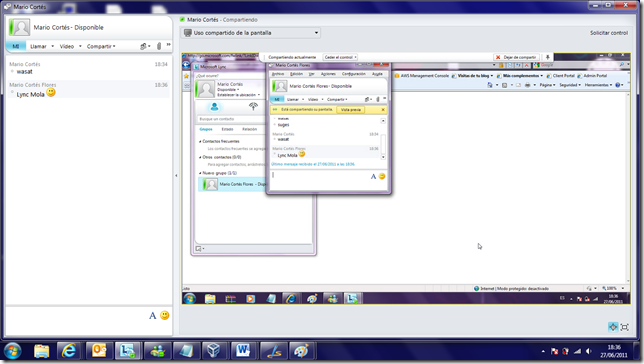Click the Lync icon in taskbar

pos(128,351)
